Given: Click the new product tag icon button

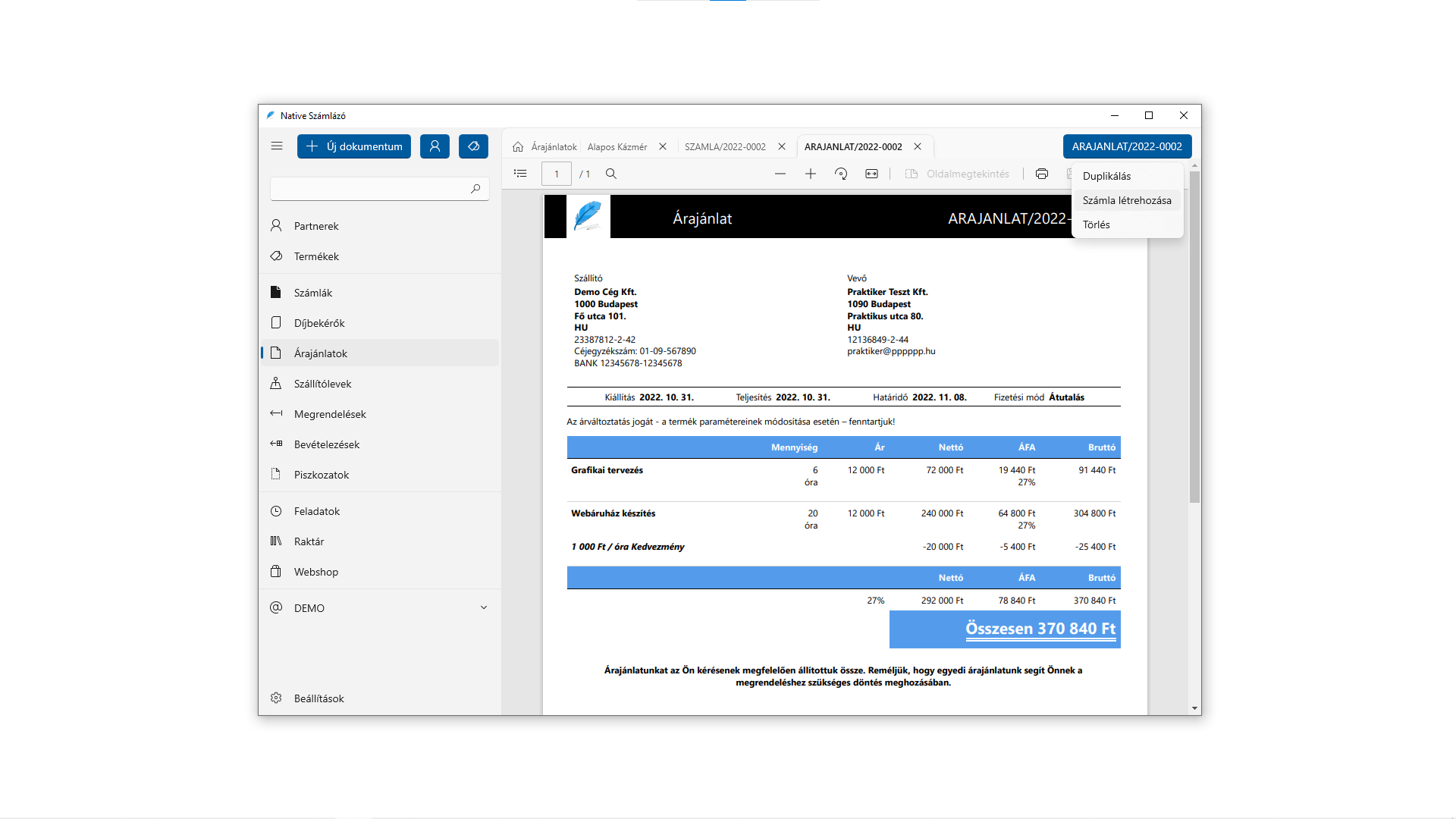Looking at the screenshot, I should [x=473, y=146].
